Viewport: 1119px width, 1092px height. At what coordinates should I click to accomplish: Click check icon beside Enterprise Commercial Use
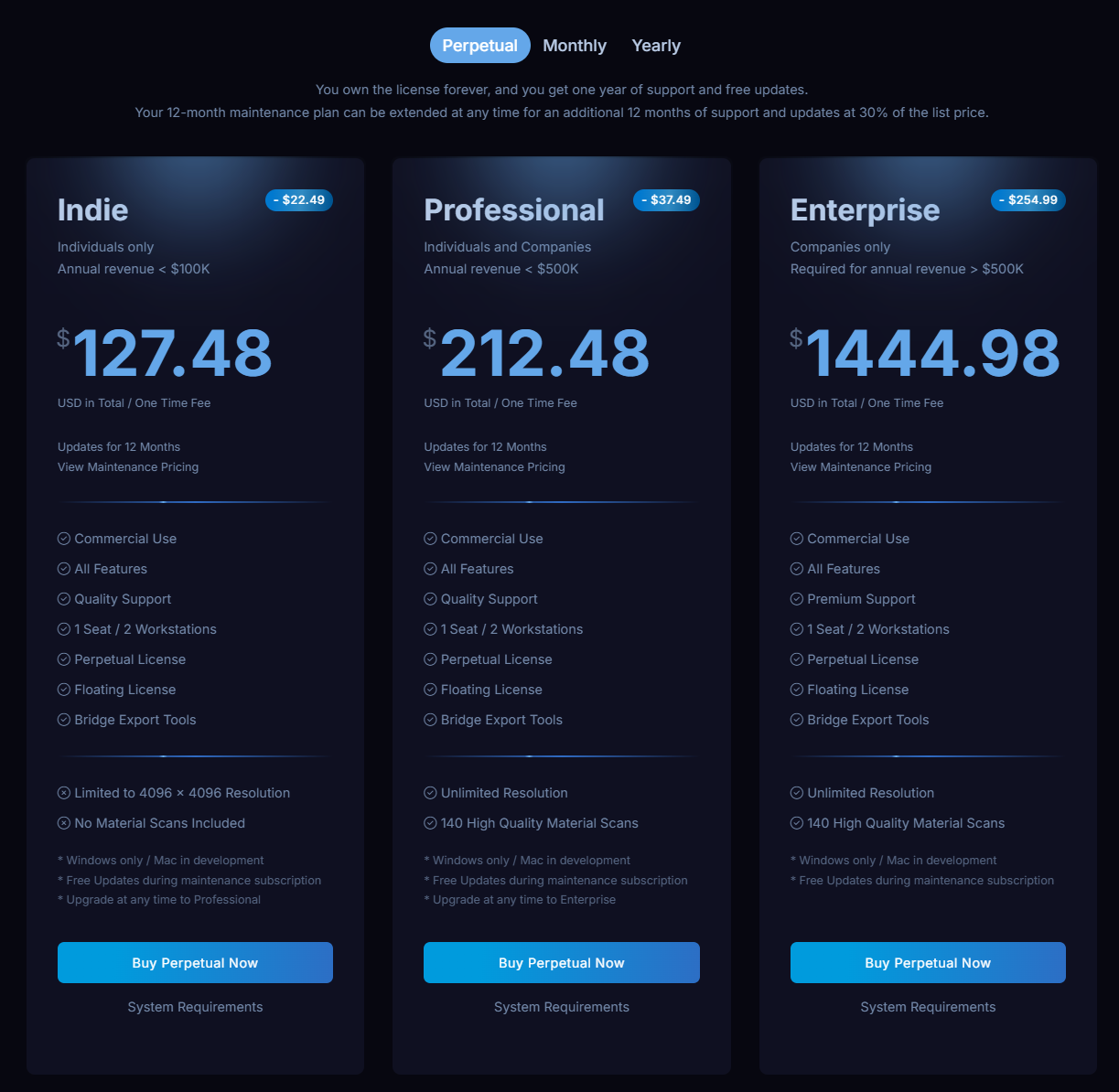[797, 539]
